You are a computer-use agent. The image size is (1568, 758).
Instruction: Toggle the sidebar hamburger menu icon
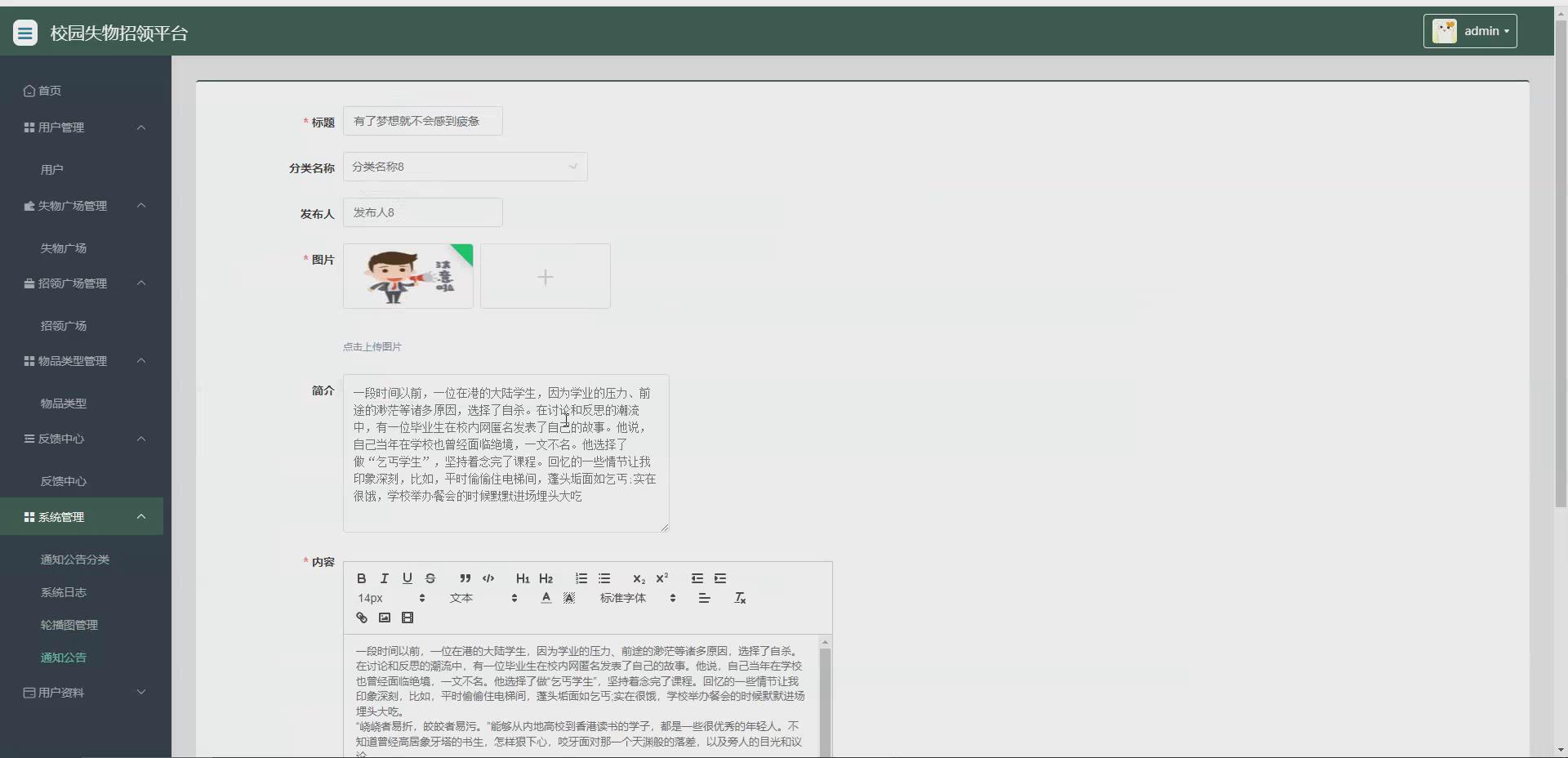click(x=25, y=33)
